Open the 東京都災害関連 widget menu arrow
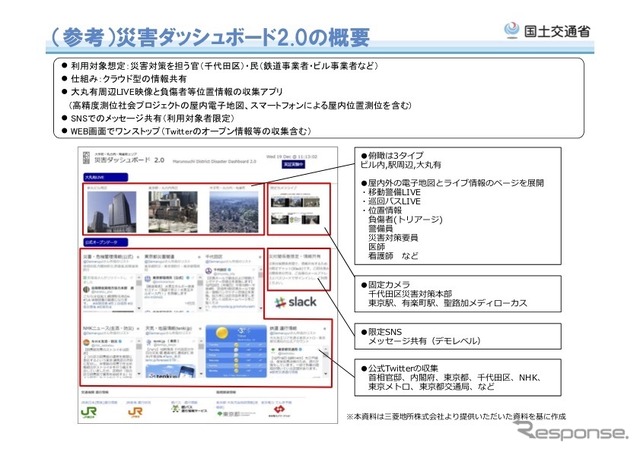640x452 pixels. coord(200,257)
